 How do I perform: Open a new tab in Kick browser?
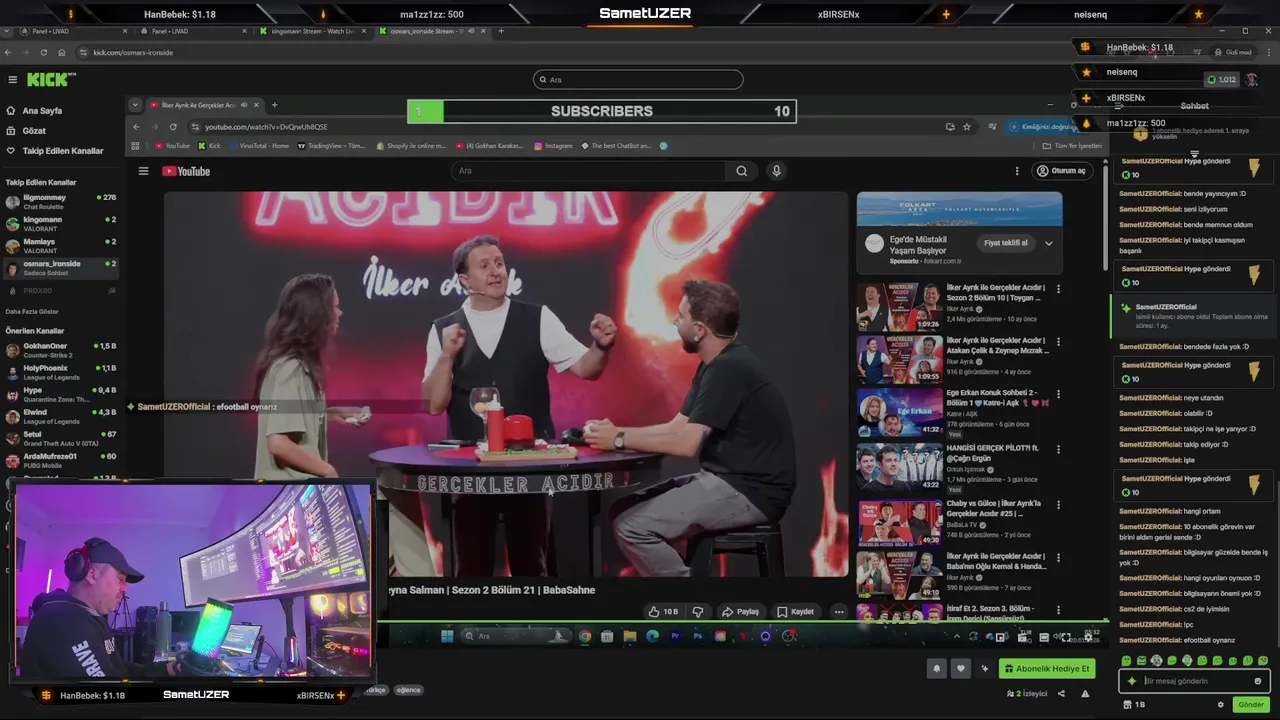point(501,31)
